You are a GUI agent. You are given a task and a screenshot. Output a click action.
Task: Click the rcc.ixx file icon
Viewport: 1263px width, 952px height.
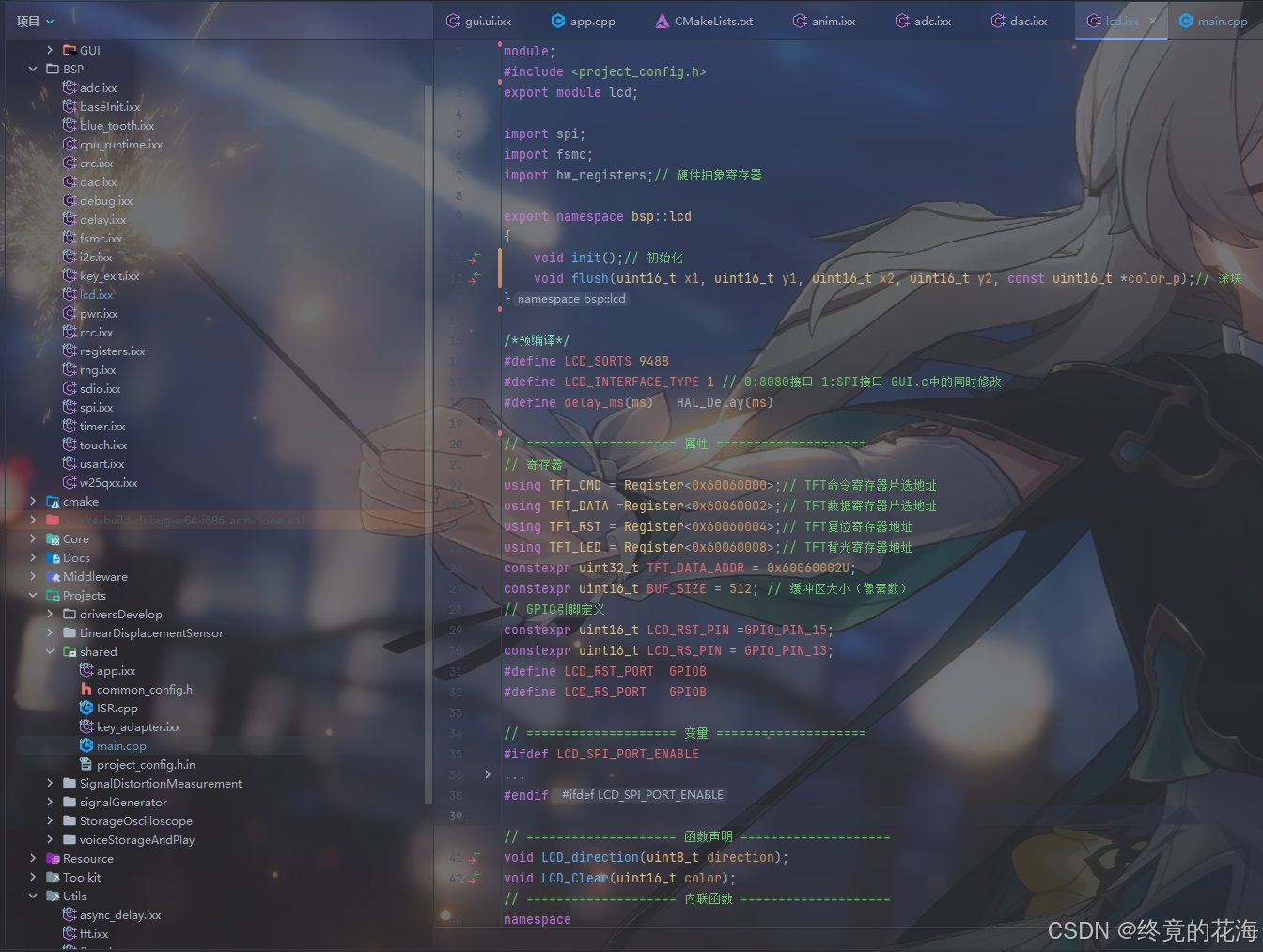pyautogui.click(x=70, y=332)
